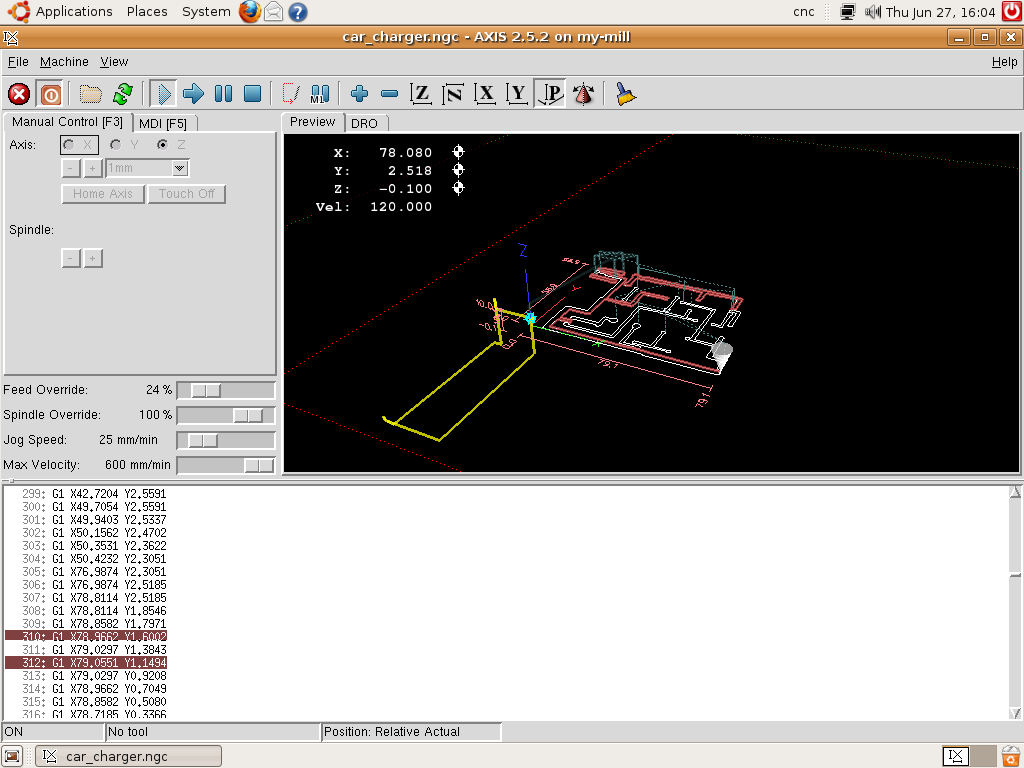Screen dimensions: 1024x768
Task: Clear the live plot with broom
Action: tap(625, 94)
